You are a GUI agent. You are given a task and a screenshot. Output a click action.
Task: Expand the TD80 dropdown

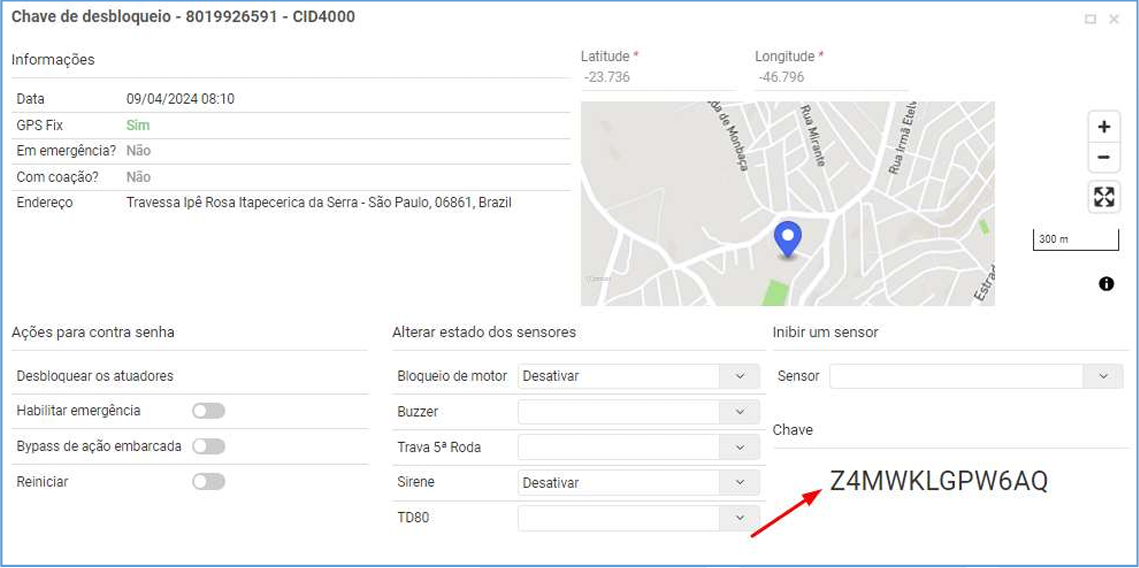point(740,518)
